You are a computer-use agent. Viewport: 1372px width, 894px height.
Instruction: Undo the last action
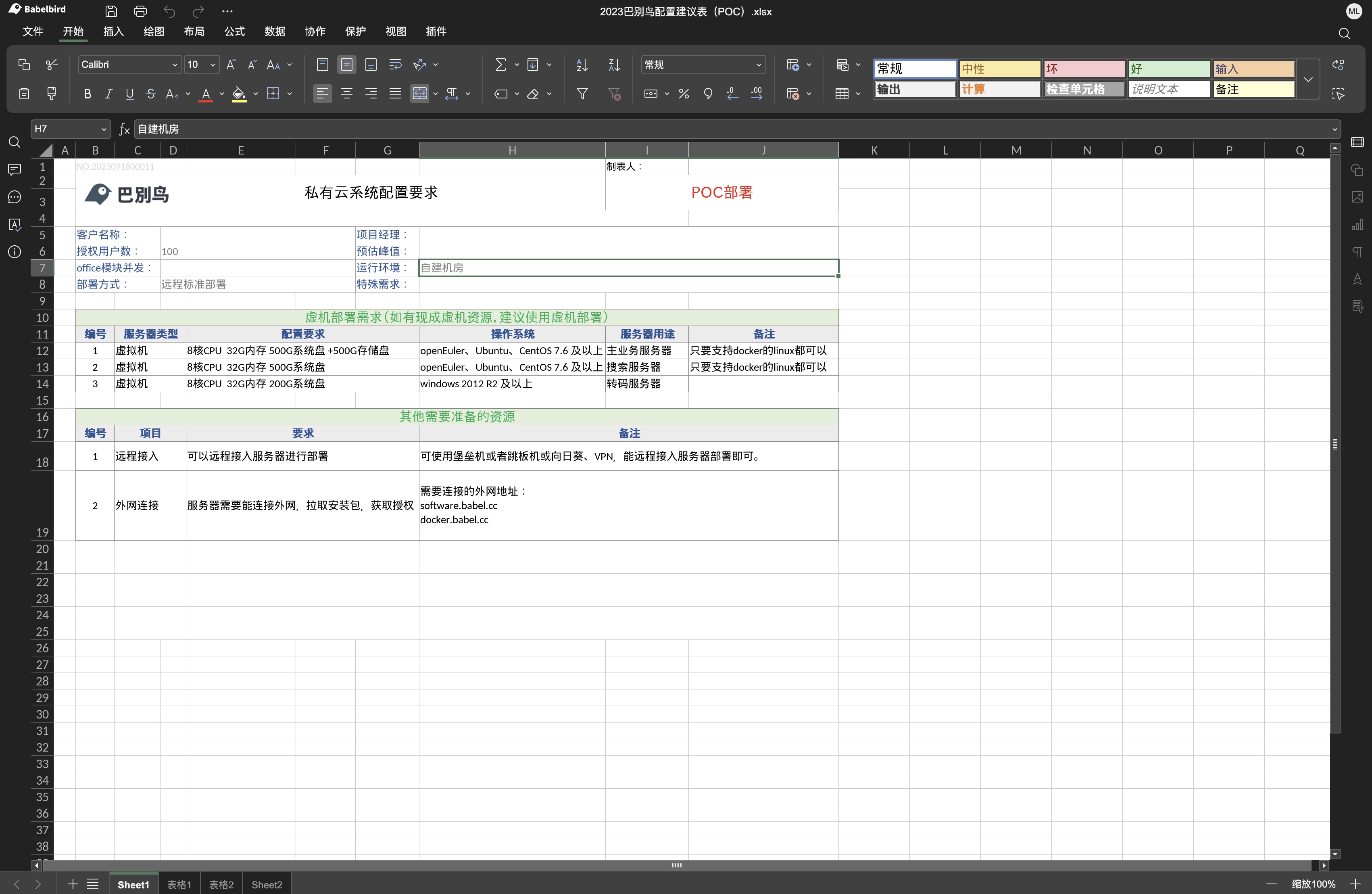click(x=169, y=11)
